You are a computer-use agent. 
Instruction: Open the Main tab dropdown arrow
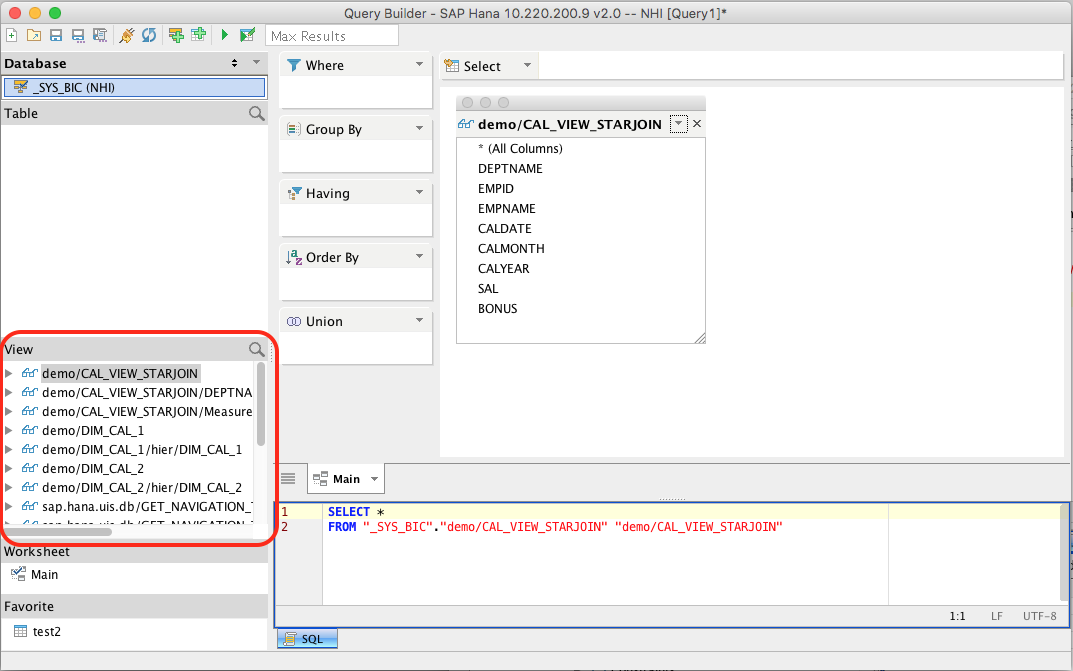coord(374,479)
